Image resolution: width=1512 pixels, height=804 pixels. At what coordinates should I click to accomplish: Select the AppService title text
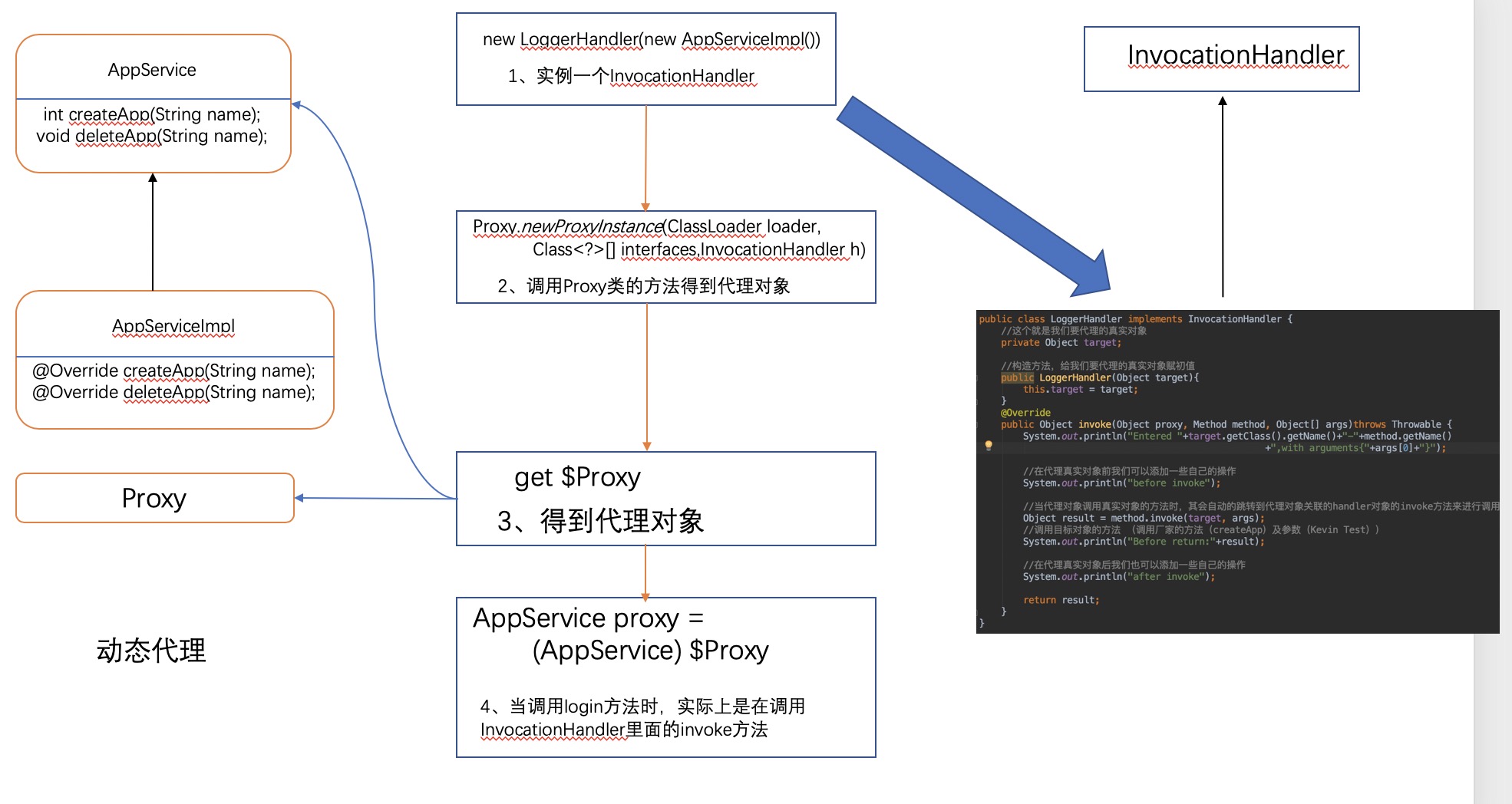click(152, 70)
